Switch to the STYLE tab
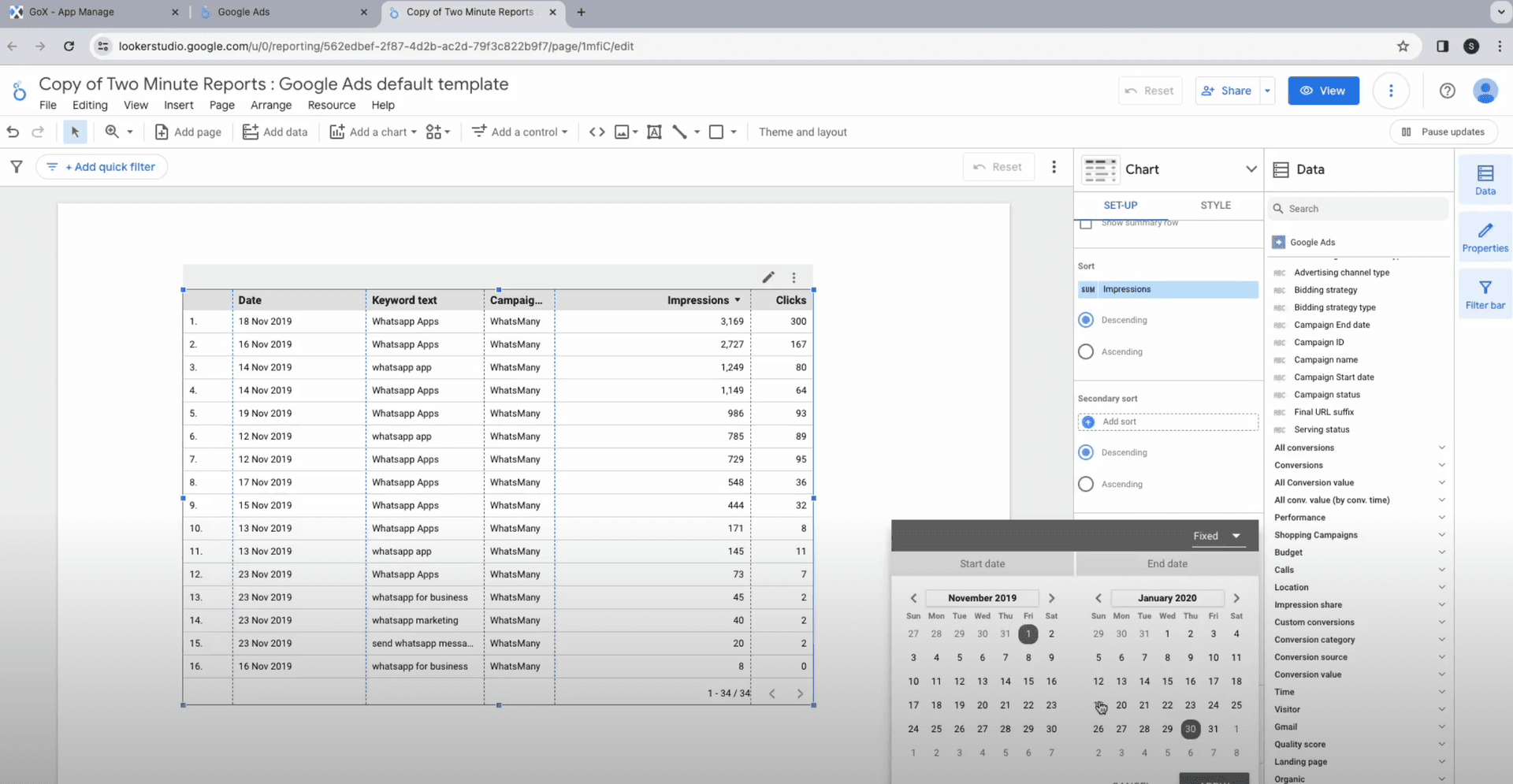The width and height of the screenshot is (1513, 784). [1215, 205]
